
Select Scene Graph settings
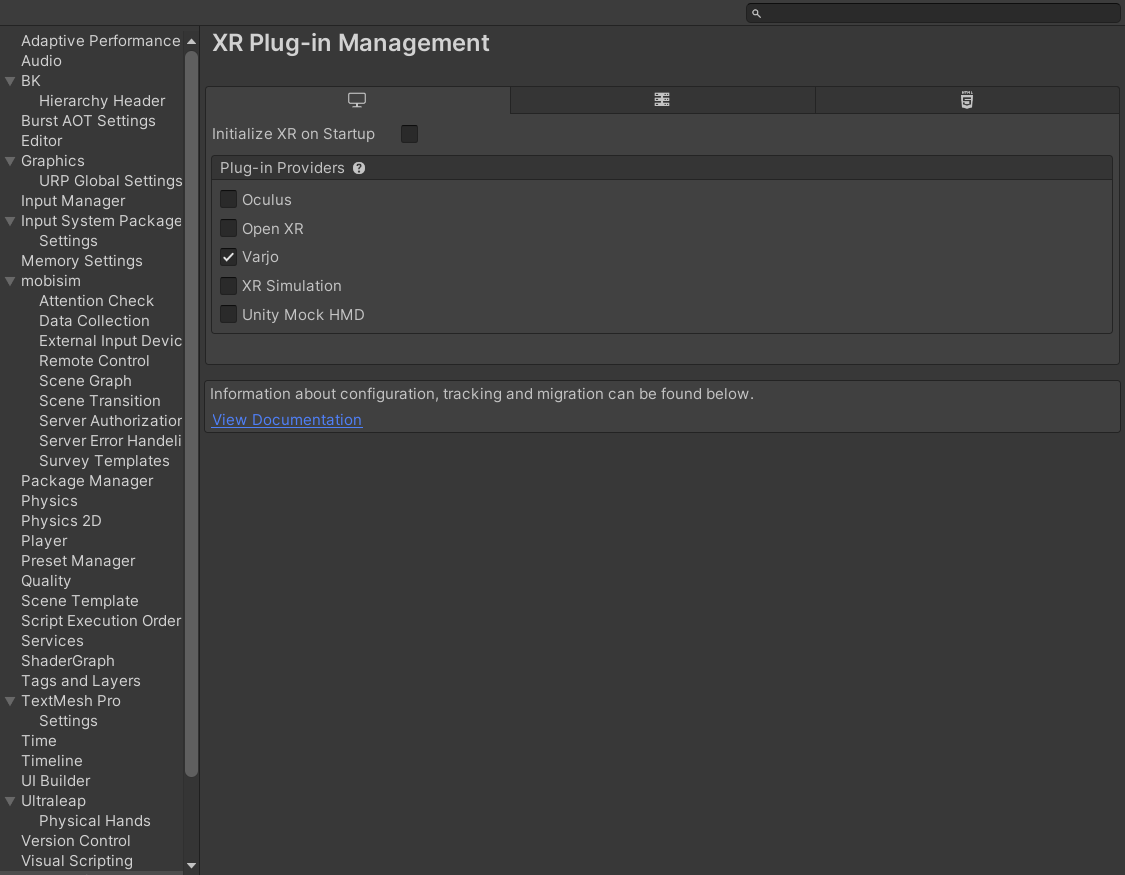[85, 381]
